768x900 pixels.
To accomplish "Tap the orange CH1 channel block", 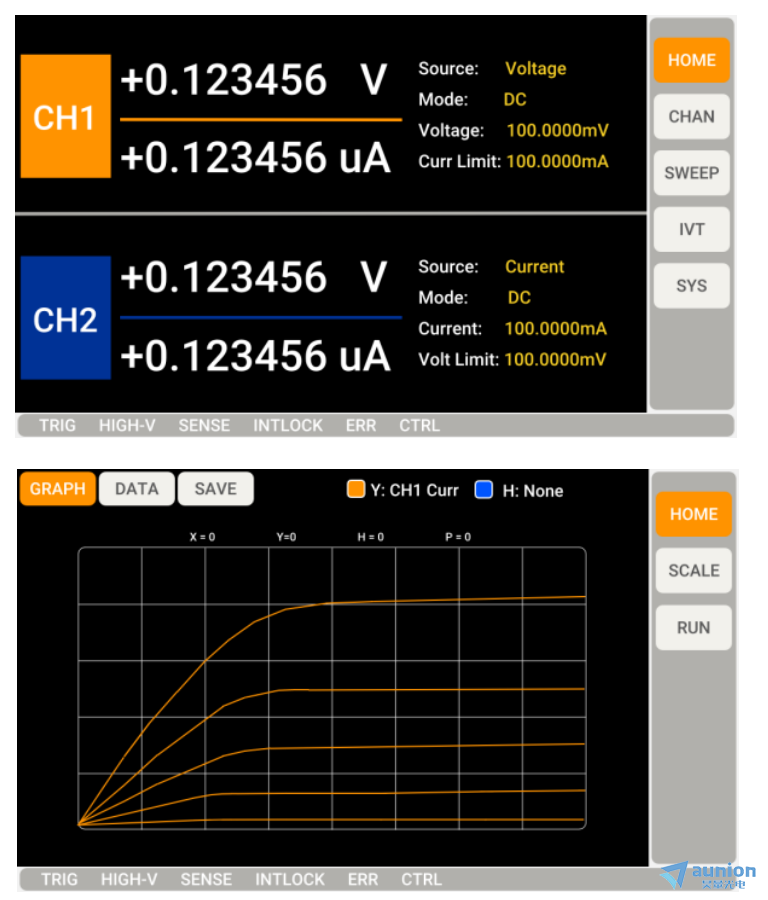I will click(x=65, y=117).
